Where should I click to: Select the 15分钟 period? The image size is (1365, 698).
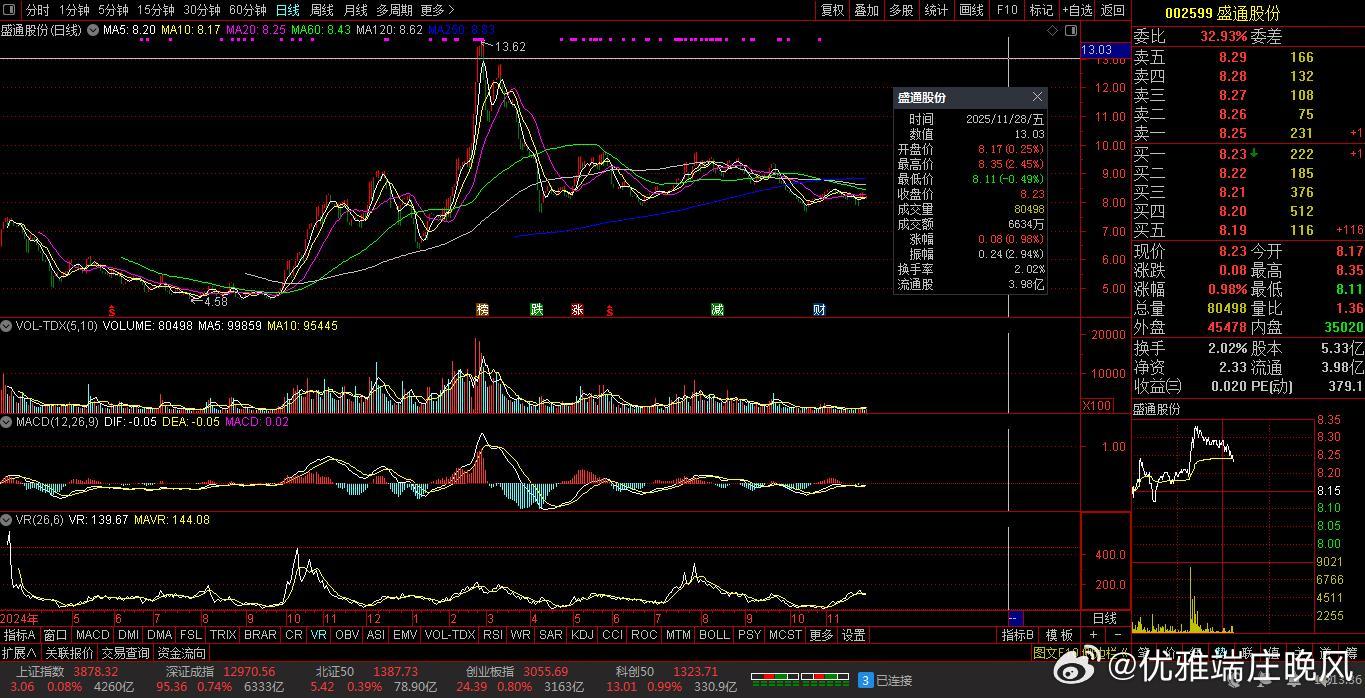coord(156,10)
